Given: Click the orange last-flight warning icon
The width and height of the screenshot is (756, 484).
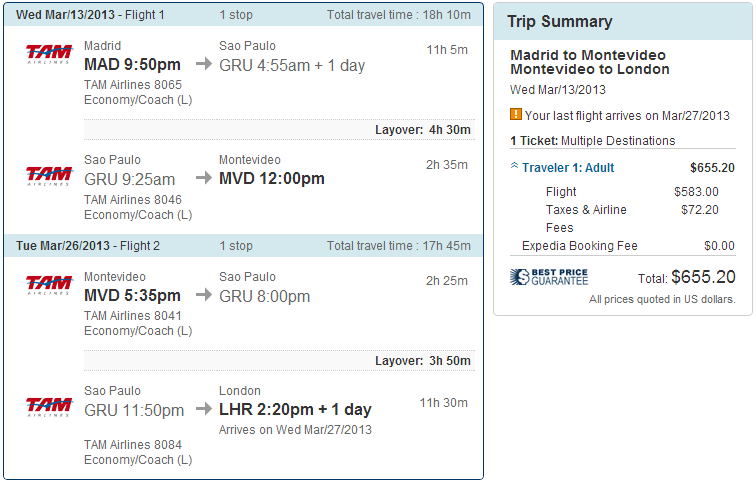Looking at the screenshot, I should pyautogui.click(x=516, y=114).
